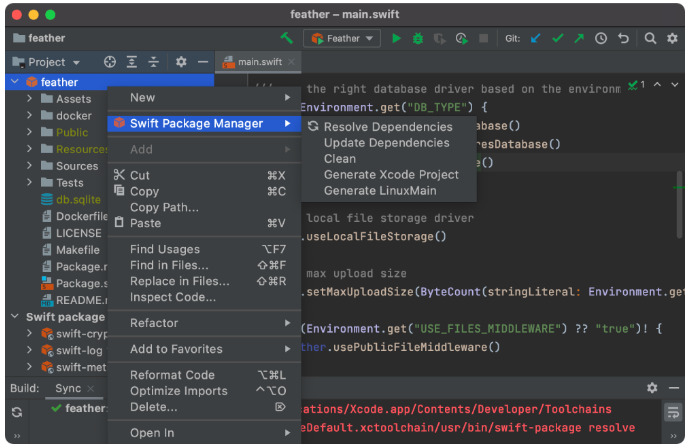Expand all in Project panel
Viewport: 692px width, 448px height.
click(132, 62)
